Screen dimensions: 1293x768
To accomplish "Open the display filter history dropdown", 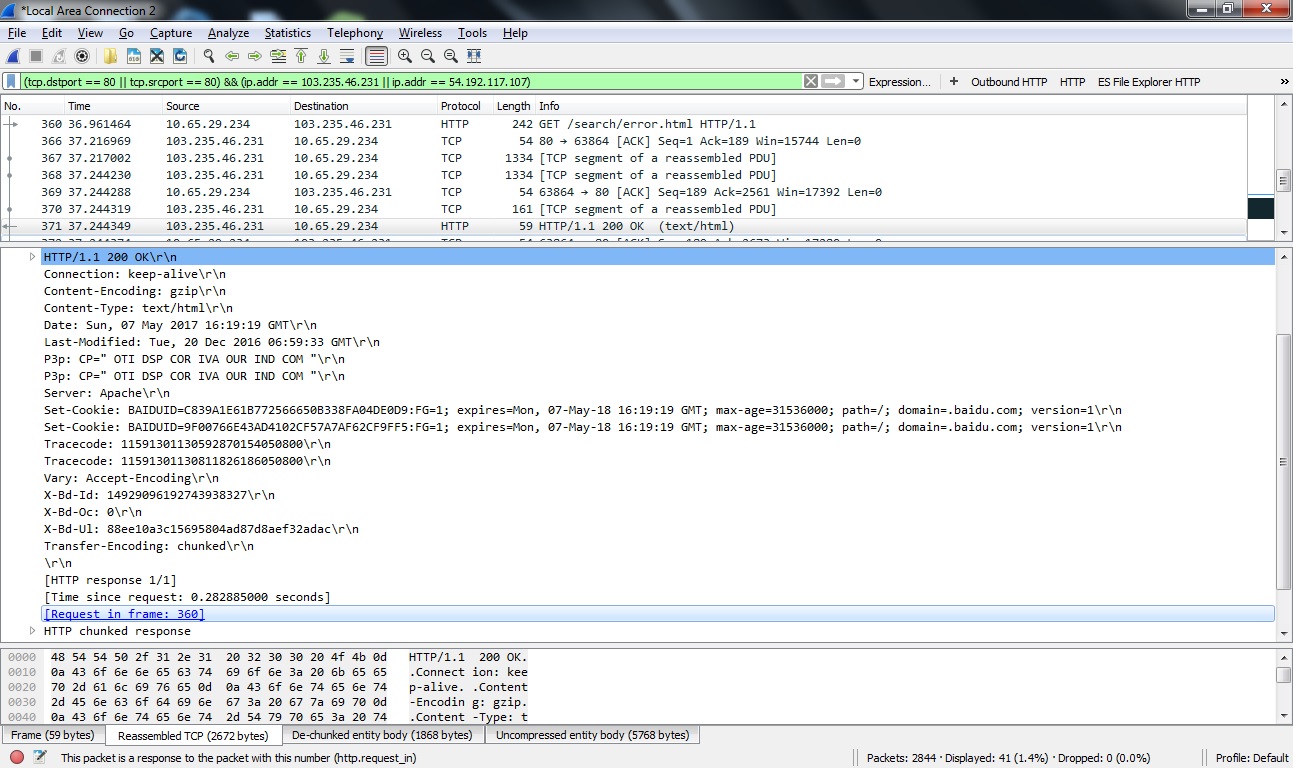I will point(856,82).
